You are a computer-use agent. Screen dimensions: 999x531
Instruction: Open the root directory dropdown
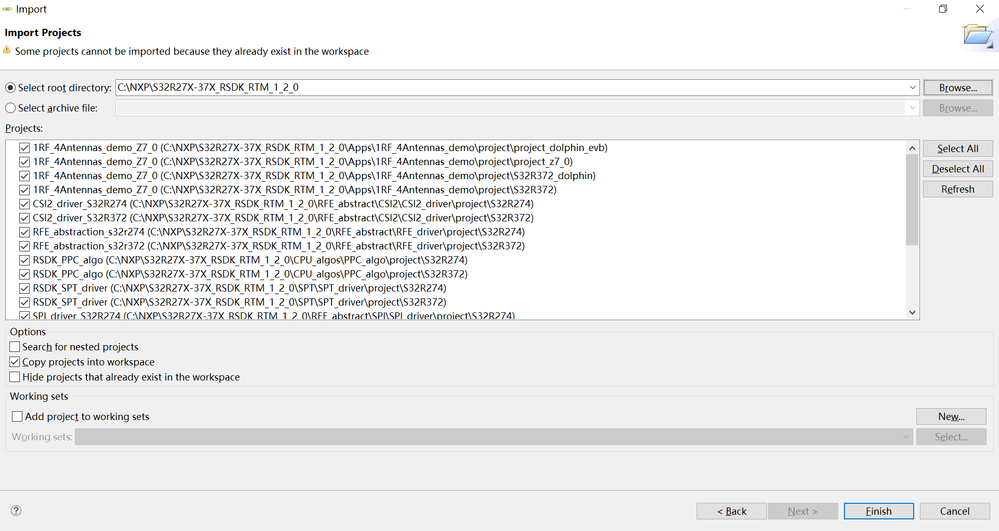point(911,87)
